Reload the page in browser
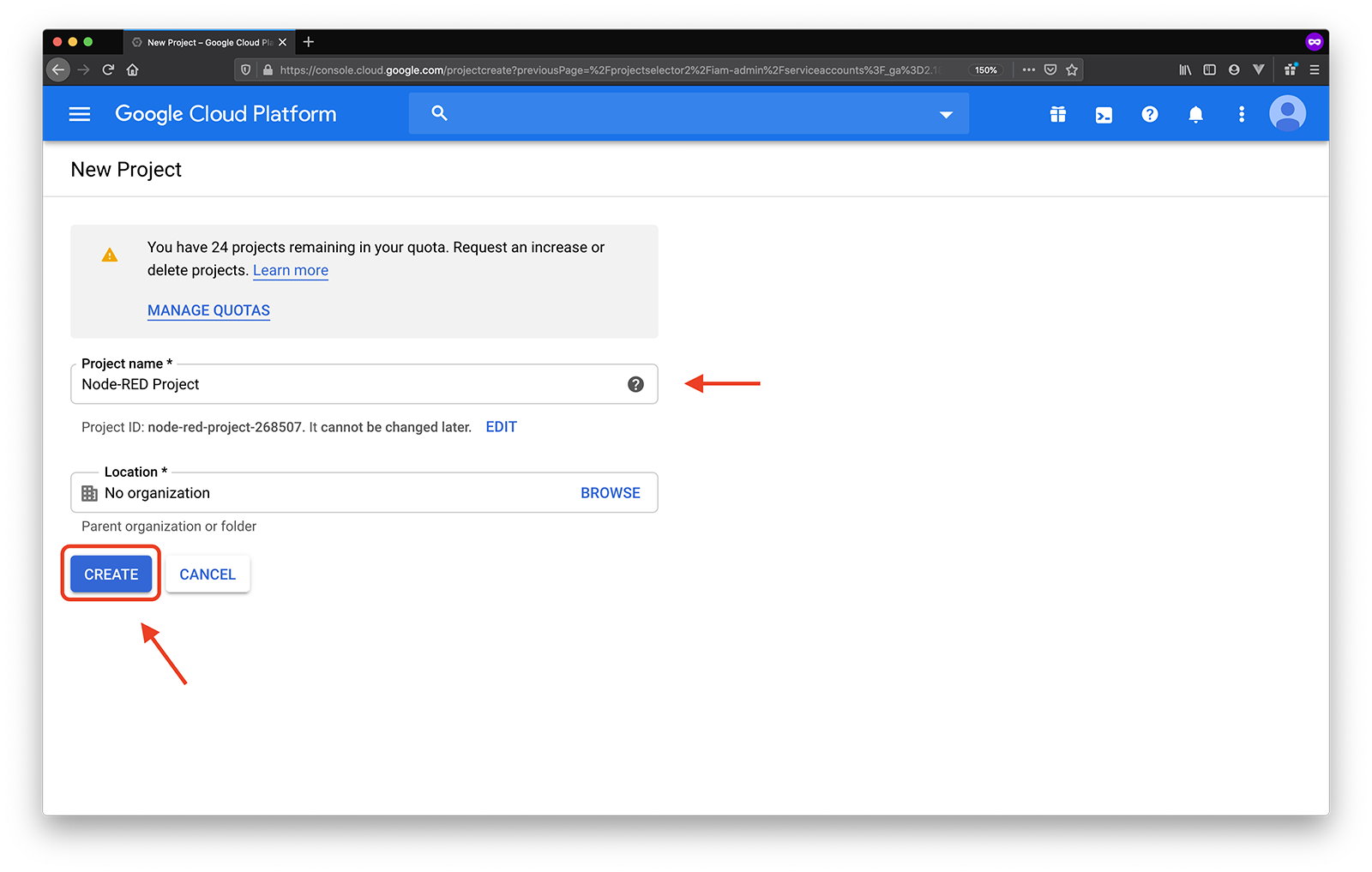The height and width of the screenshot is (872, 1372). pyautogui.click(x=108, y=70)
